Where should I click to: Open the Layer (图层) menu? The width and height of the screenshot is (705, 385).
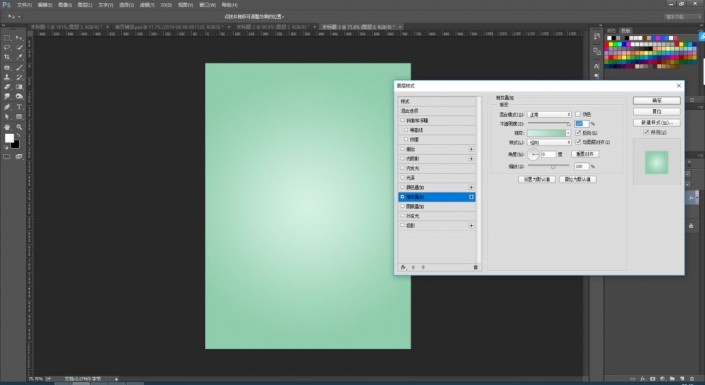pos(85,5)
